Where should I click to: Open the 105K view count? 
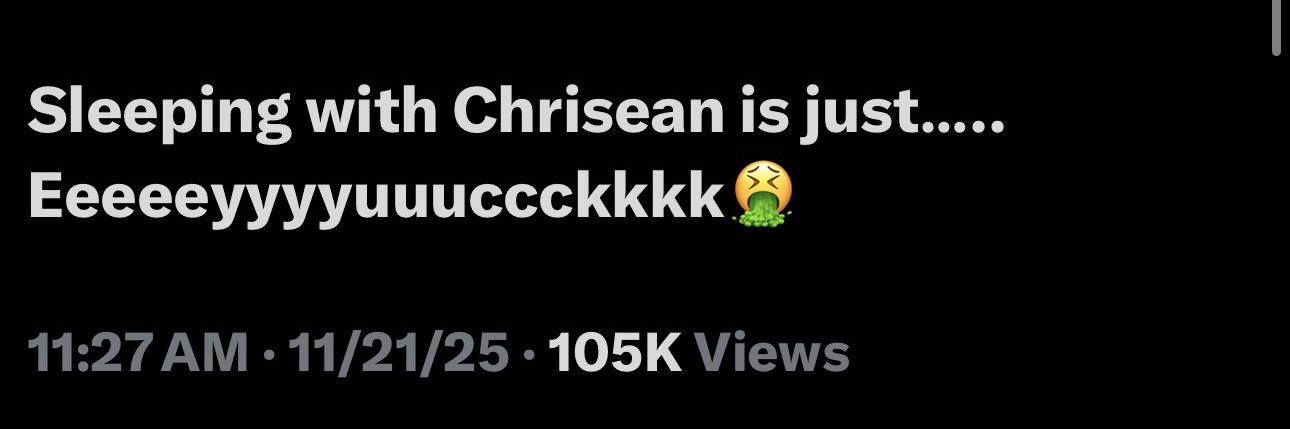pyautogui.click(x=615, y=353)
